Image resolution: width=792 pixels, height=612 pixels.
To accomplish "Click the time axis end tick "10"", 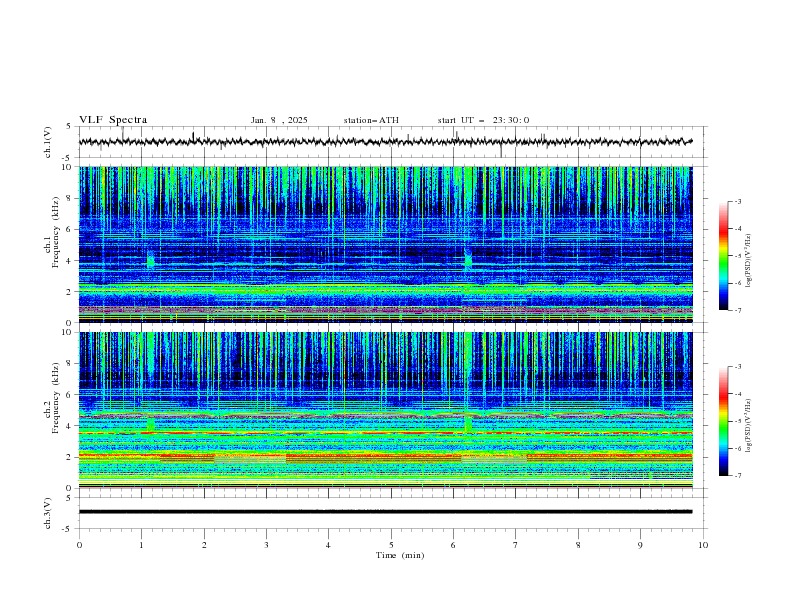I will [703, 545].
